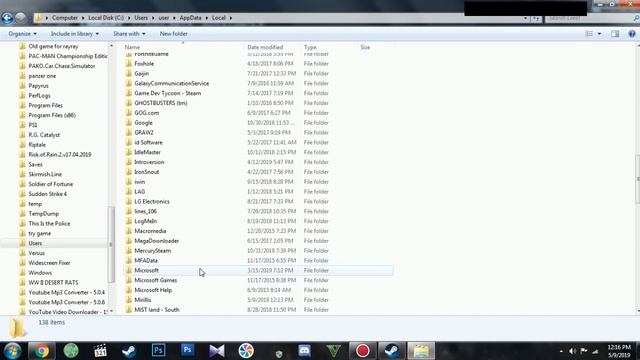Viewport: 640px width, 360px height.
Task: Select This Is the Police tree folder
Action: pyautogui.click(x=49, y=223)
